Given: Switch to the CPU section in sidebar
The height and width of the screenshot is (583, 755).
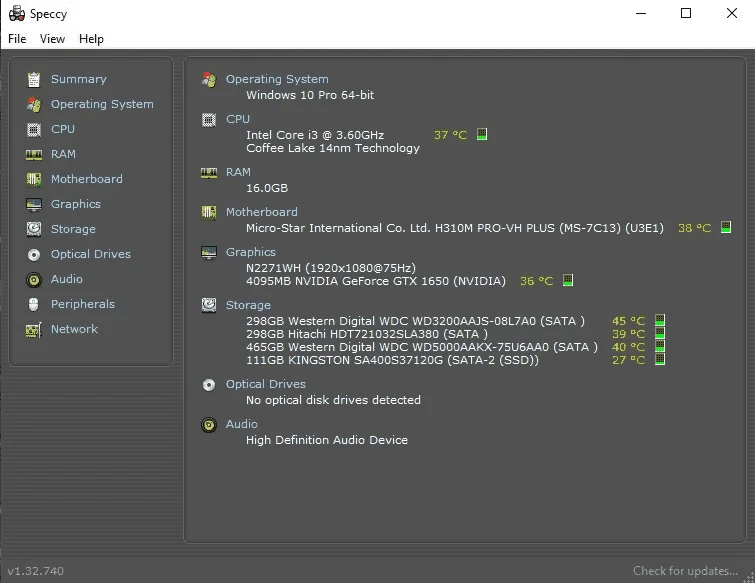Looking at the screenshot, I should click(63, 130).
